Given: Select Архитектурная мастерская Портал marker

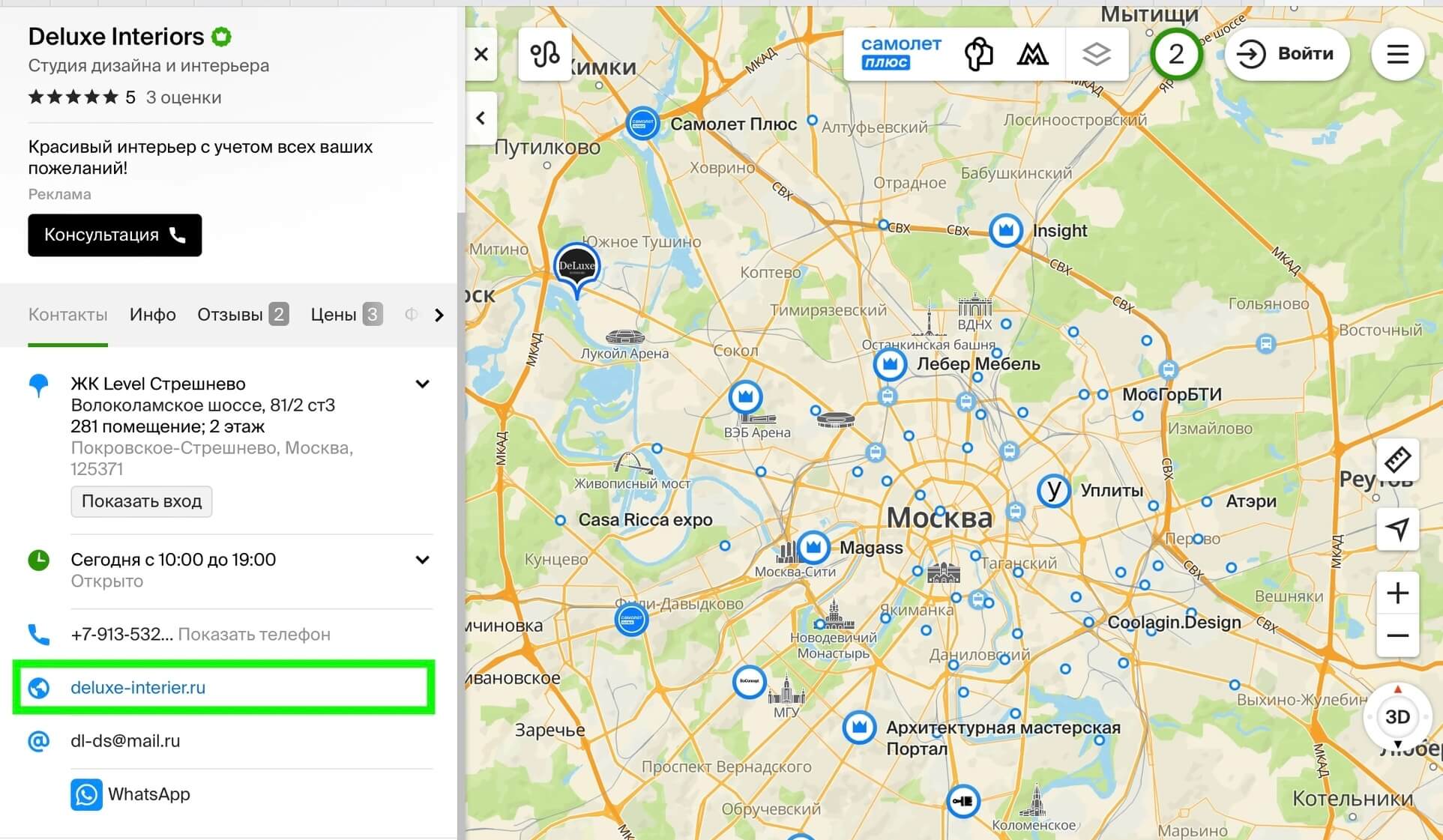Looking at the screenshot, I should tap(859, 727).
